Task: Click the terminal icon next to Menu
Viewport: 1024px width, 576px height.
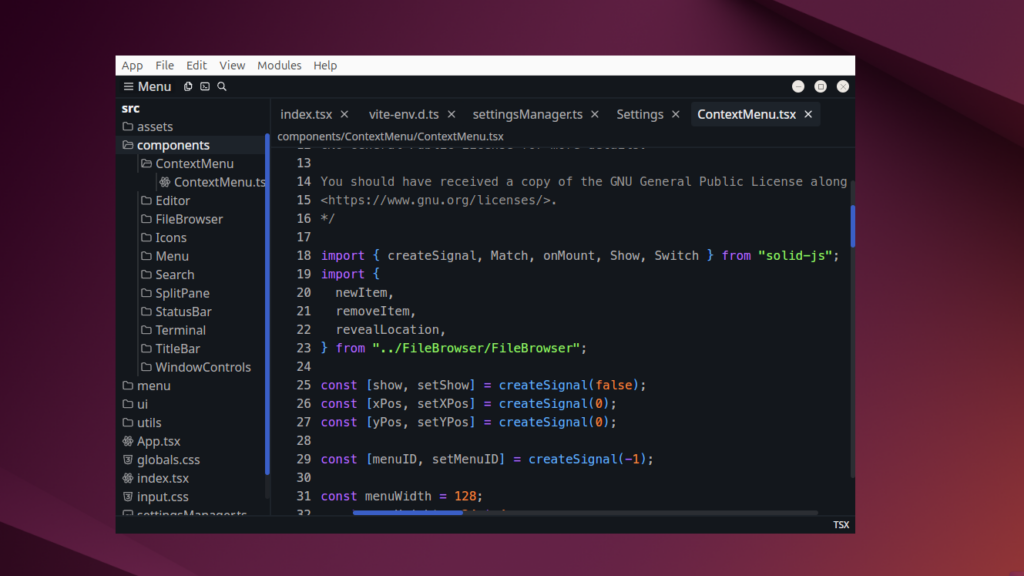Action: tap(204, 87)
